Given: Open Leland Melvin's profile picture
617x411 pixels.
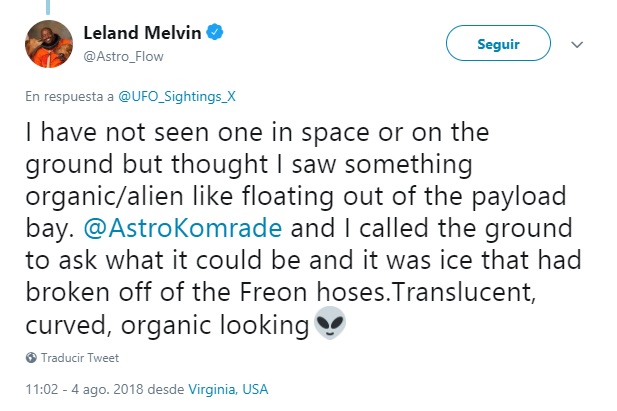Looking at the screenshot, I should 47,44.
